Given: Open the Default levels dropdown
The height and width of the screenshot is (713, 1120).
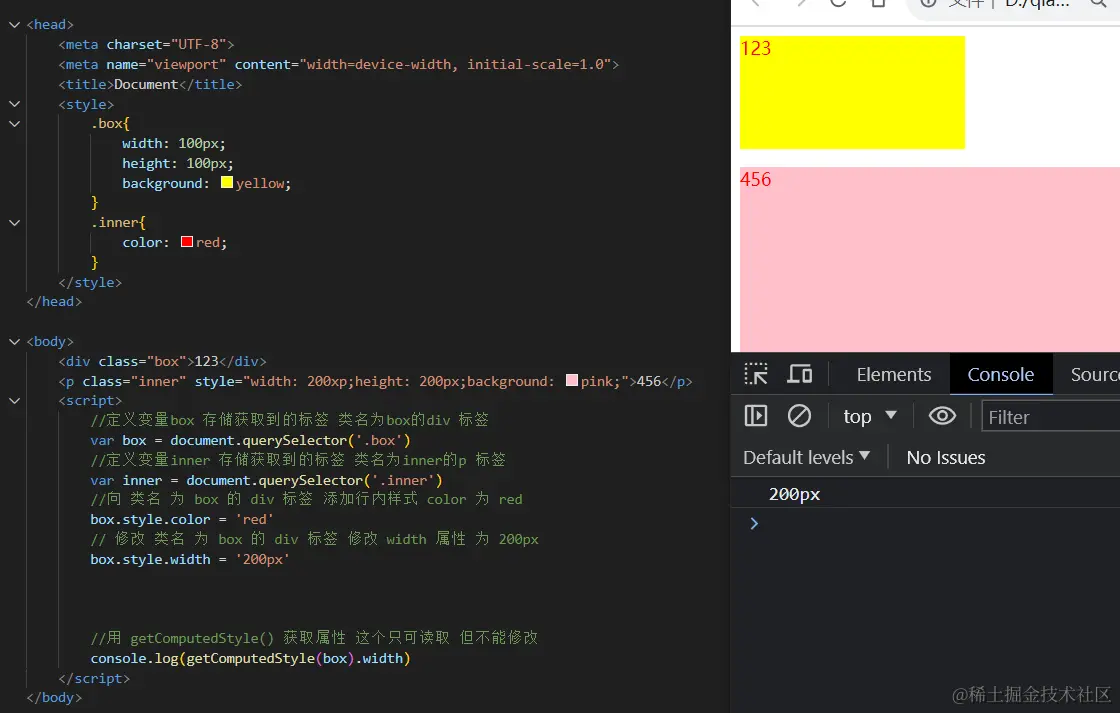Looking at the screenshot, I should [806, 457].
